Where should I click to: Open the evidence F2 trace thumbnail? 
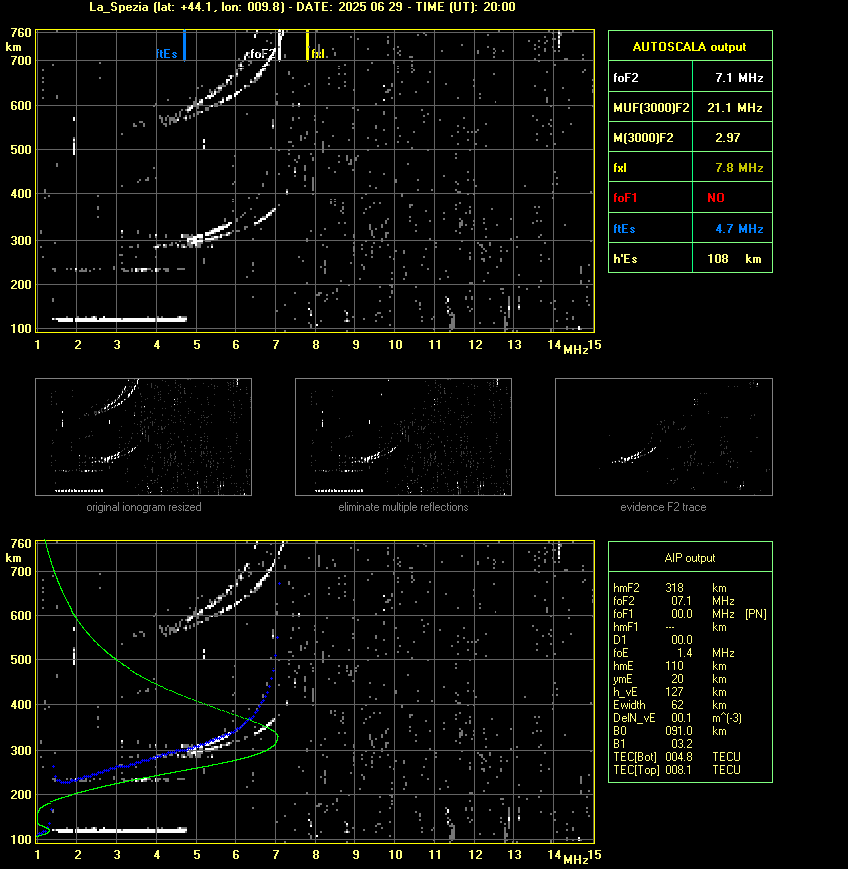664,437
